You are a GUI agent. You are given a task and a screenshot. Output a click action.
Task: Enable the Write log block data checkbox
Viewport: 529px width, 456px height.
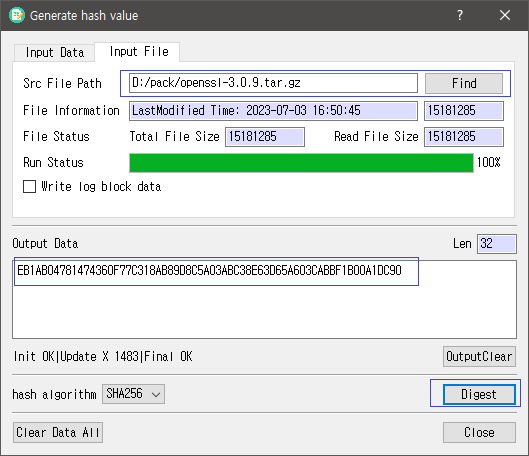(x=29, y=187)
